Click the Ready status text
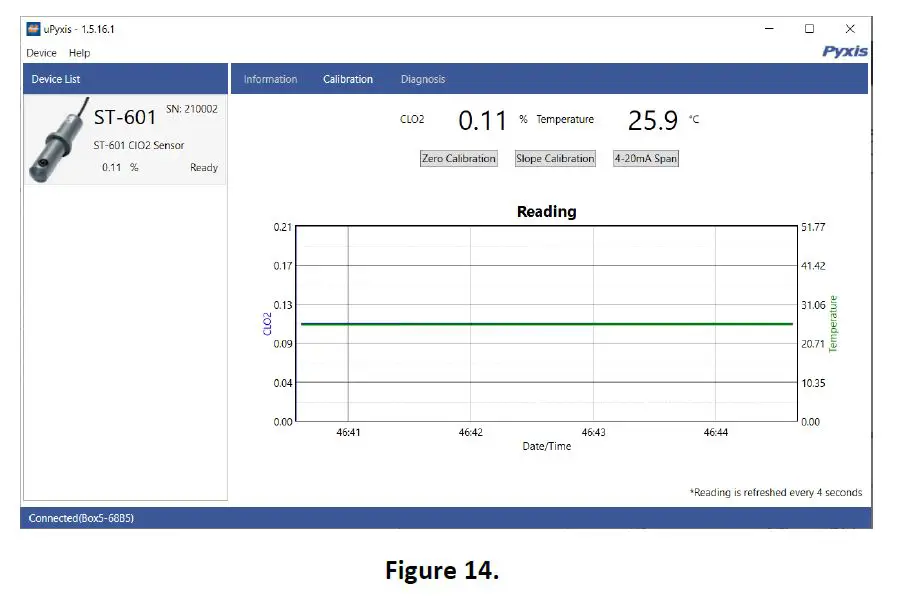The width and height of the screenshot is (910, 602). [x=204, y=167]
